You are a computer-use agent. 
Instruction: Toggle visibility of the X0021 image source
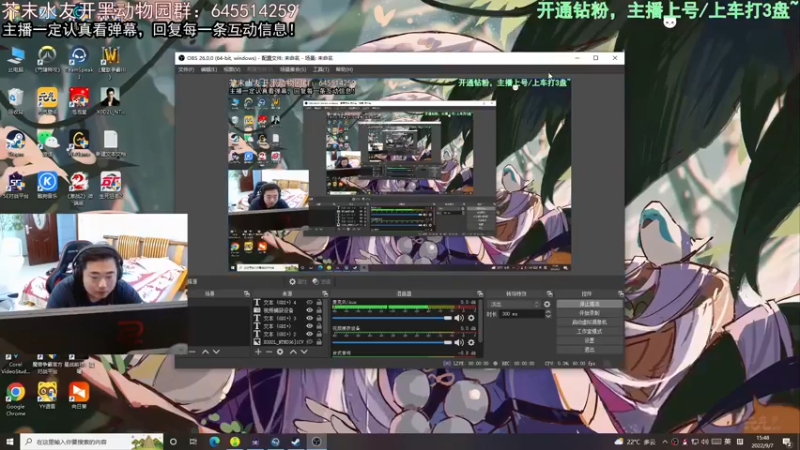coord(309,341)
